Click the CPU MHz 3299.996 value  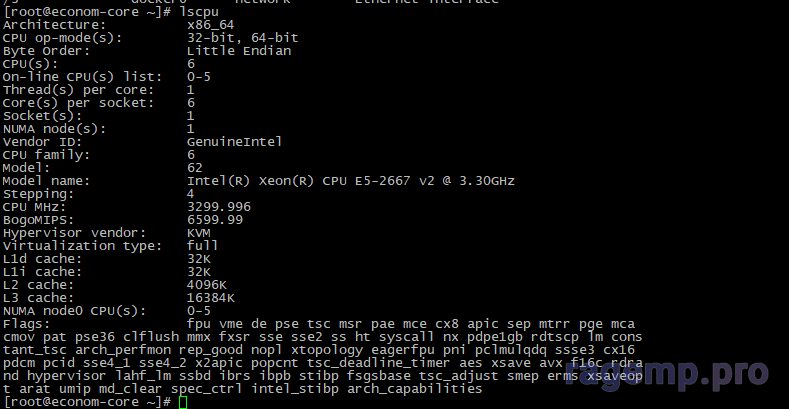click(x=219, y=207)
